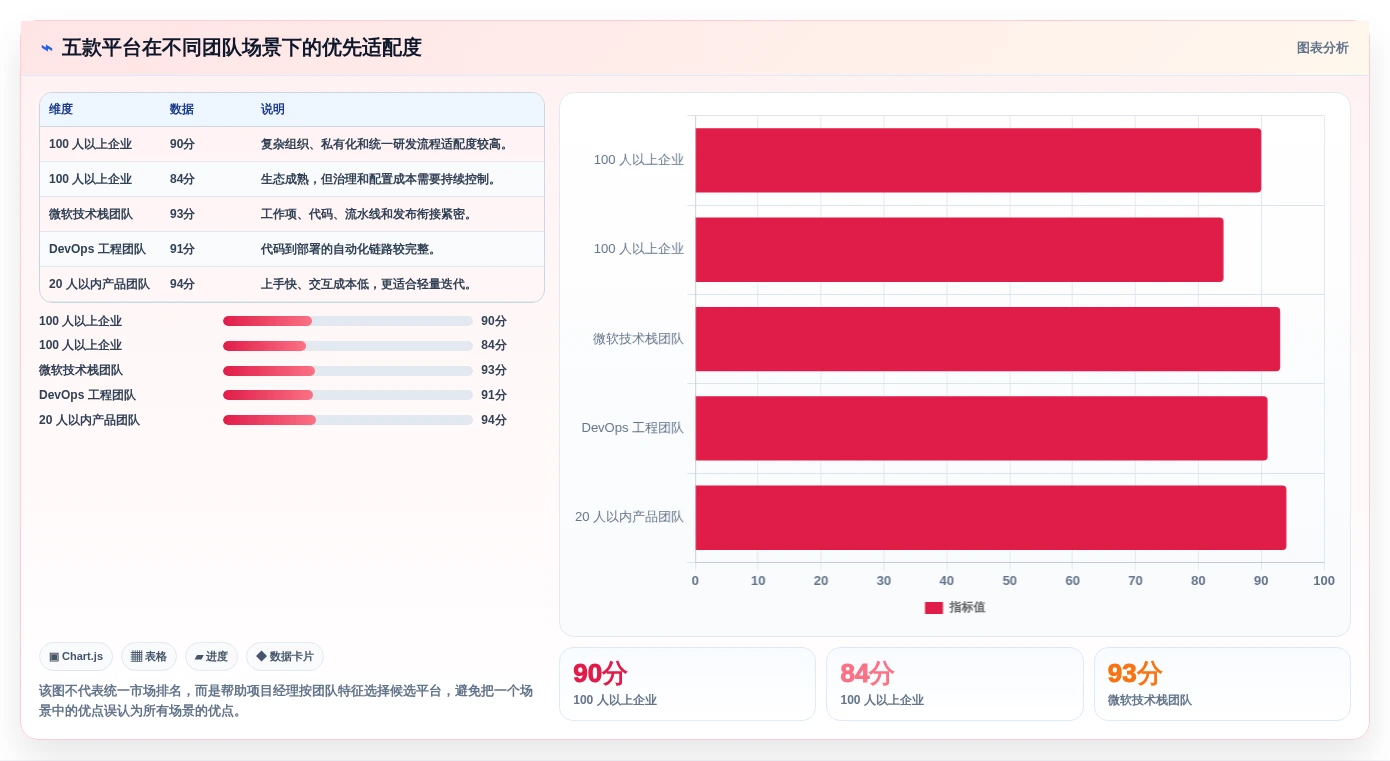1390x761 pixels.
Task: Click 微软技术栈团队 in the table's first column
Action: (91, 215)
